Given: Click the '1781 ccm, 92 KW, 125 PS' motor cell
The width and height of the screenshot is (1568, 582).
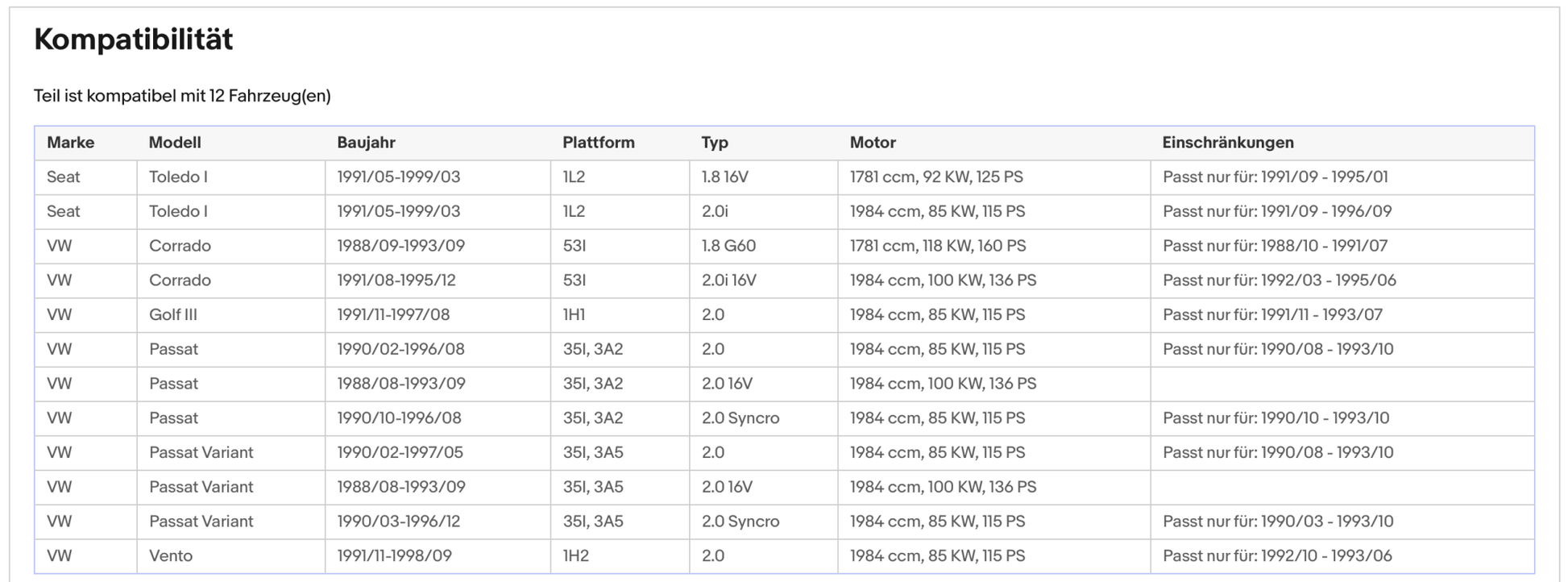Looking at the screenshot, I should pos(936,177).
